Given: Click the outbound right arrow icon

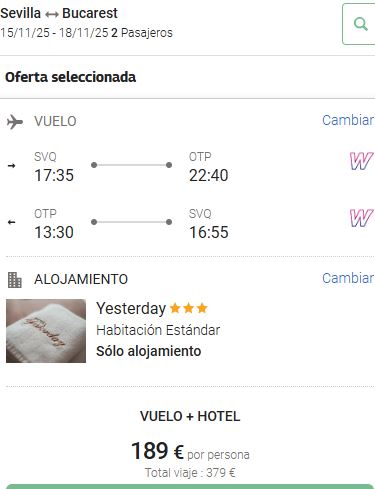Looking at the screenshot, I should click(12, 166).
